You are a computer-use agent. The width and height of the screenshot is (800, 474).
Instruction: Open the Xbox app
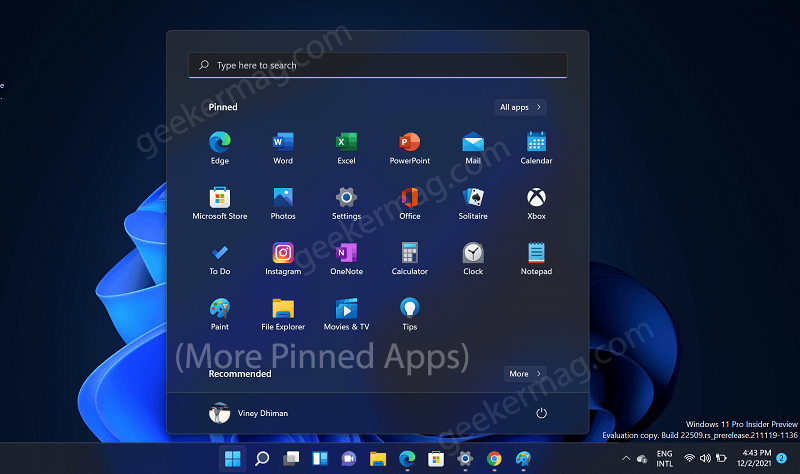point(536,203)
